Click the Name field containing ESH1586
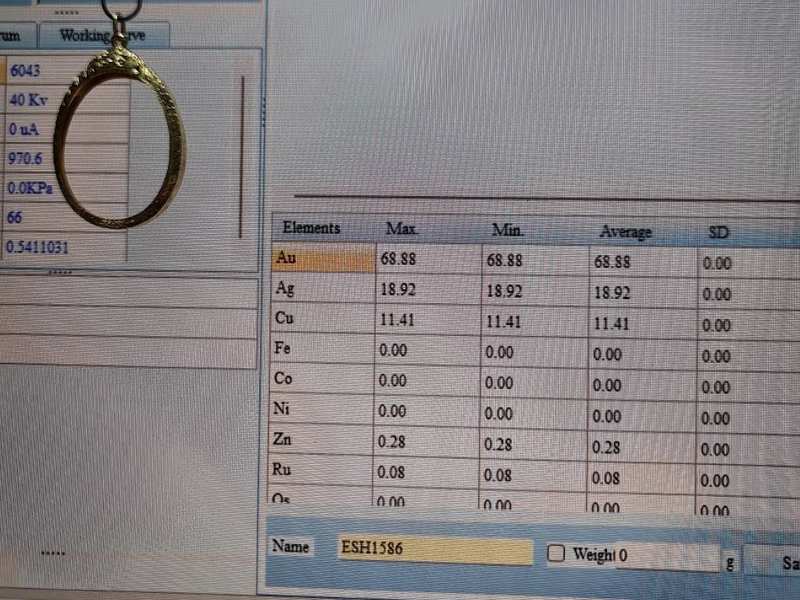This screenshot has height=600, width=800. click(435, 549)
